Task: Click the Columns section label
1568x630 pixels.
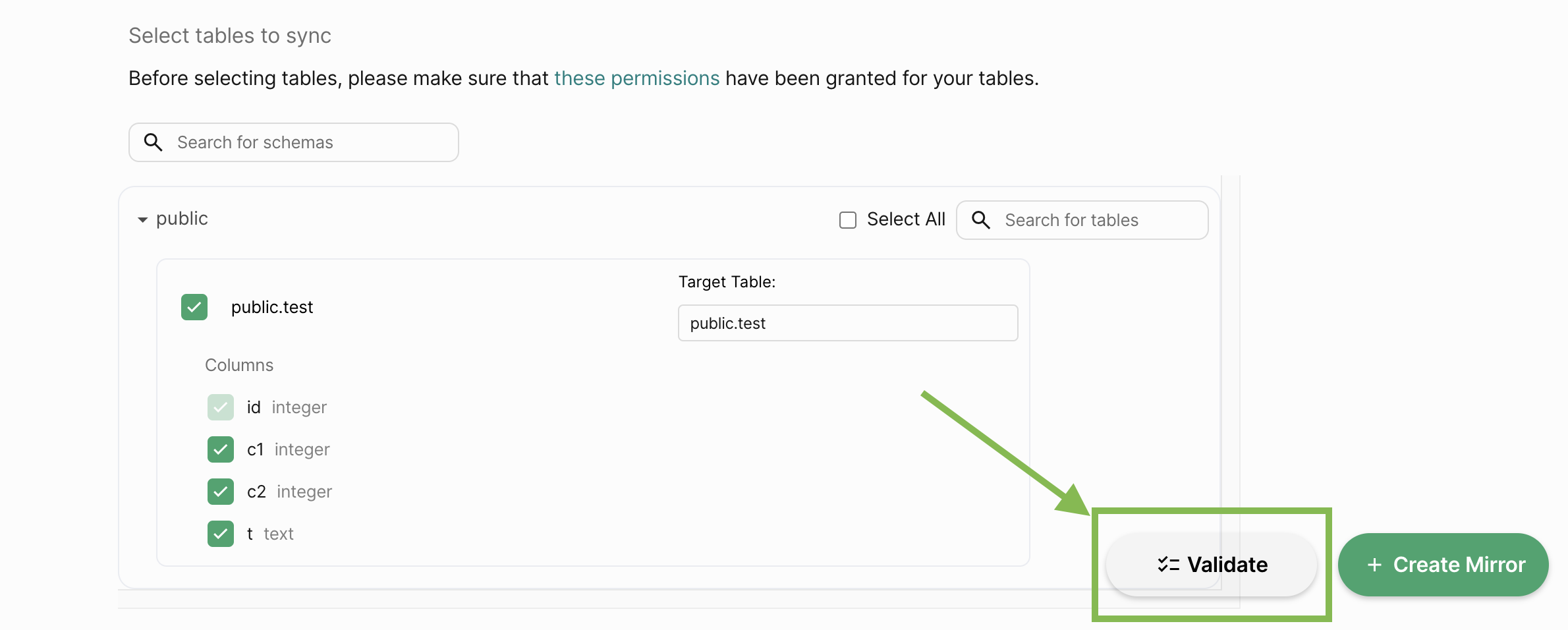Action: 239,365
